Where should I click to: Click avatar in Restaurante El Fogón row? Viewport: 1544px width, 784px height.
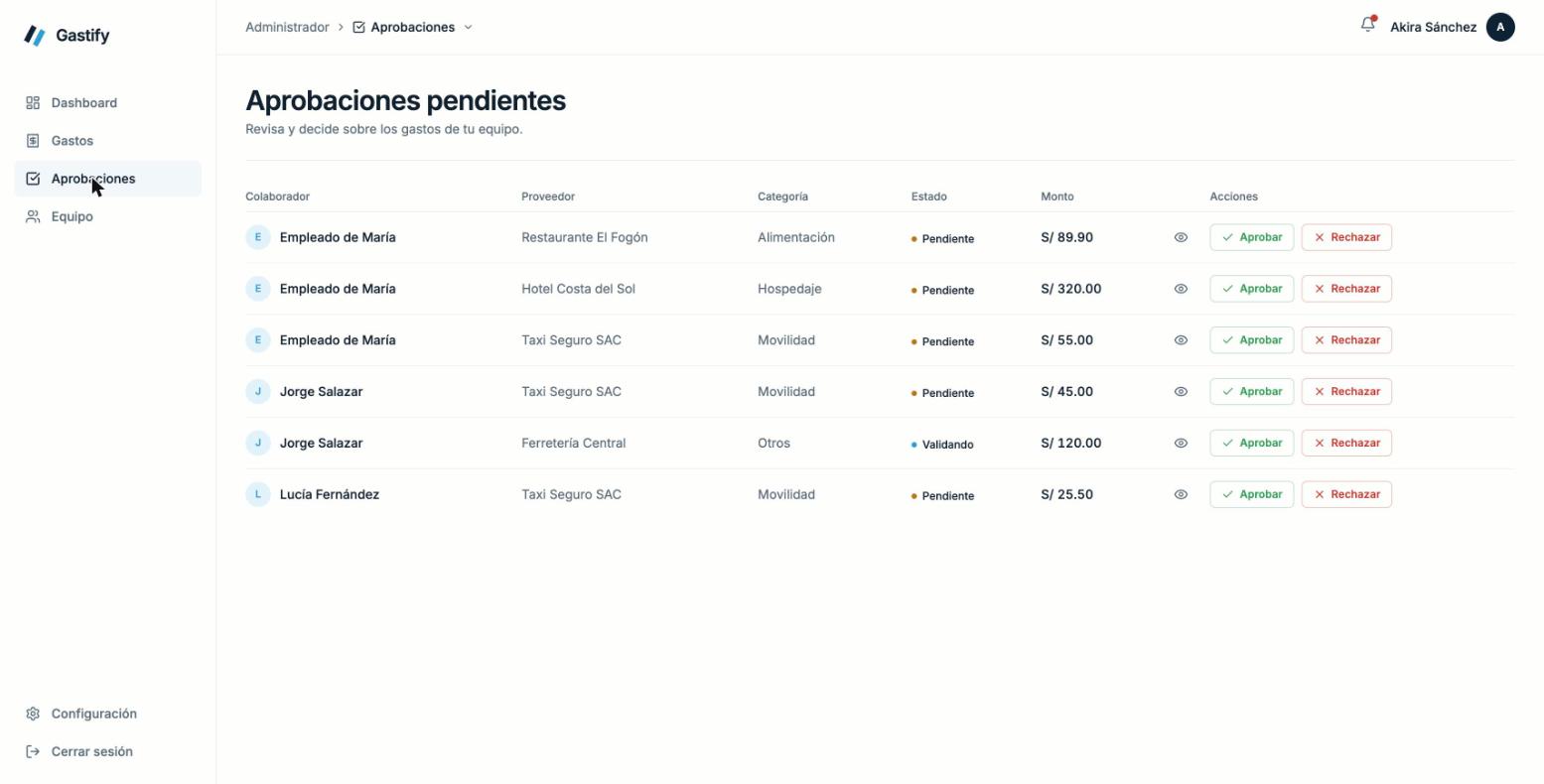coord(258,237)
